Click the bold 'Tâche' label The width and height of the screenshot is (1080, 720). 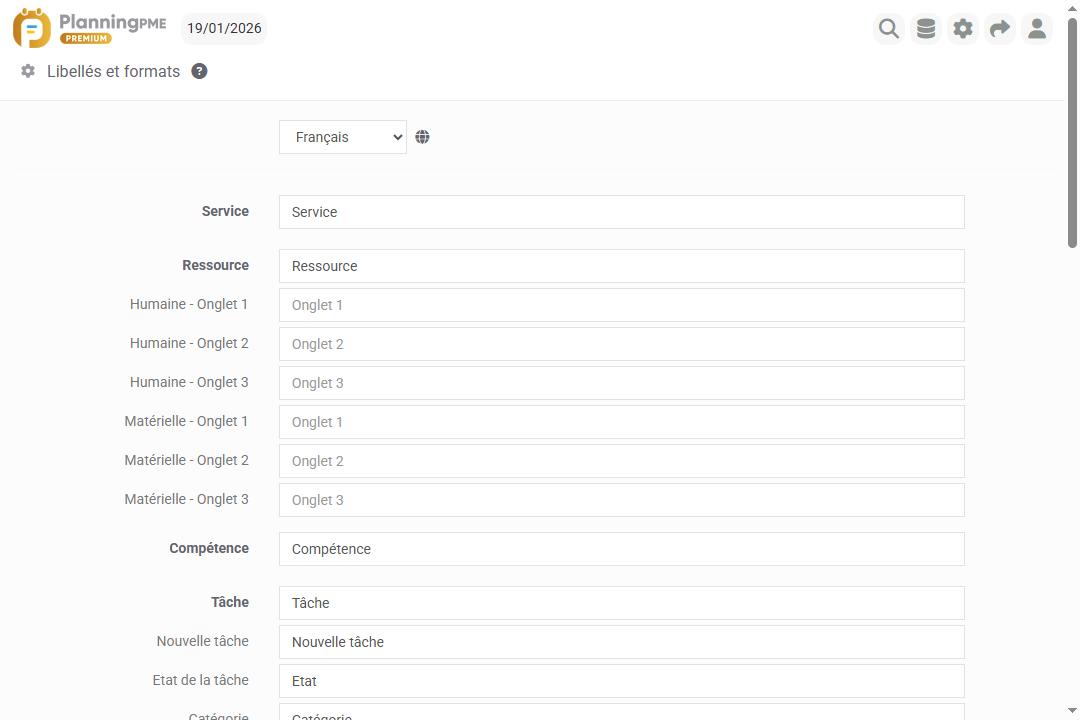[x=230, y=602]
